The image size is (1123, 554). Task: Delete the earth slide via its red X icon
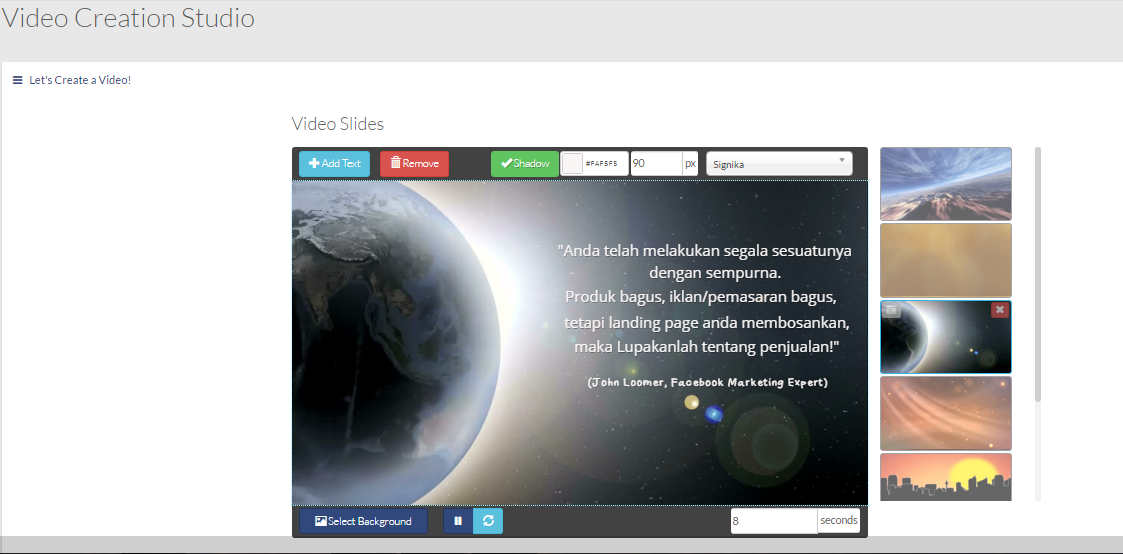coord(1000,310)
